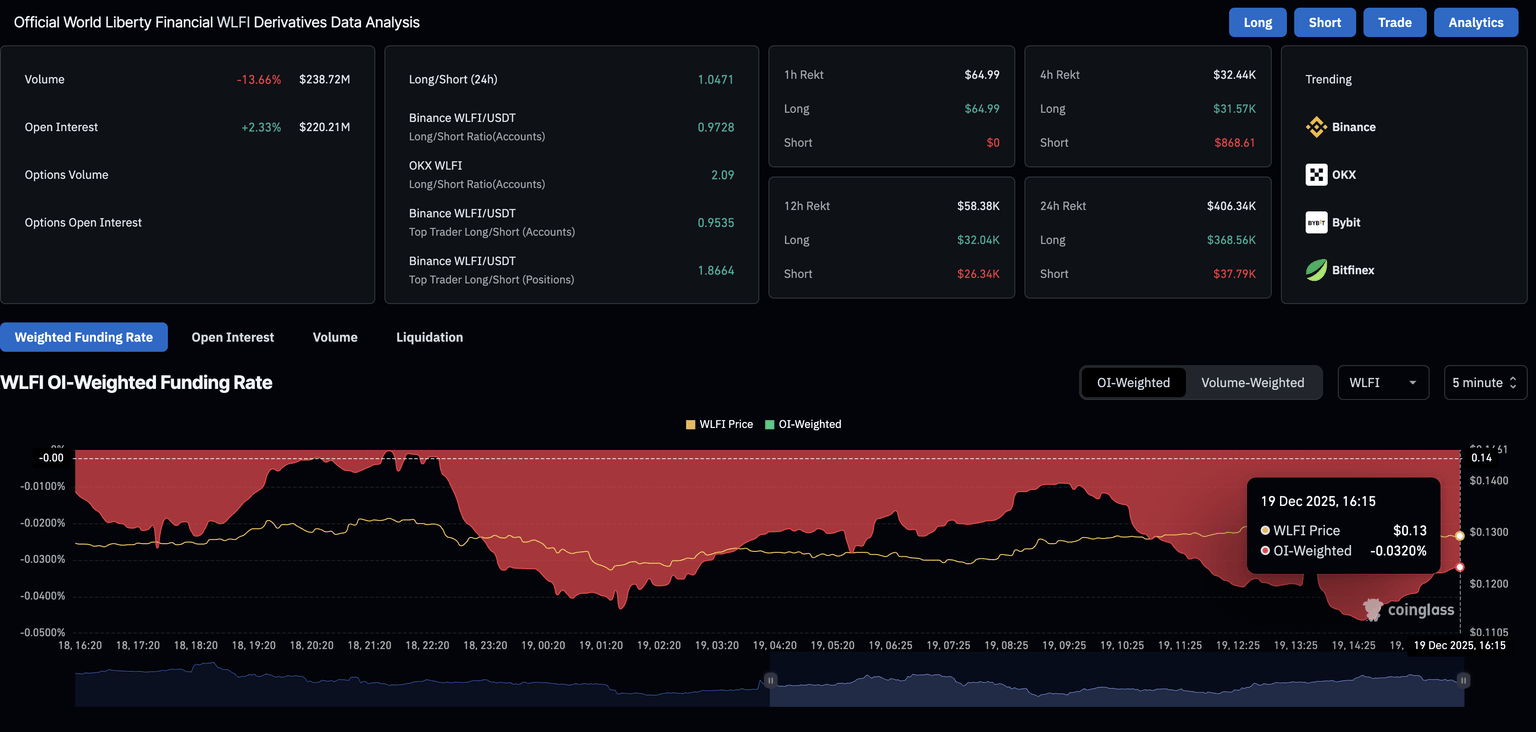Click the left range handle of timeline navigator
This screenshot has height=732, width=1536.
pos(770,680)
